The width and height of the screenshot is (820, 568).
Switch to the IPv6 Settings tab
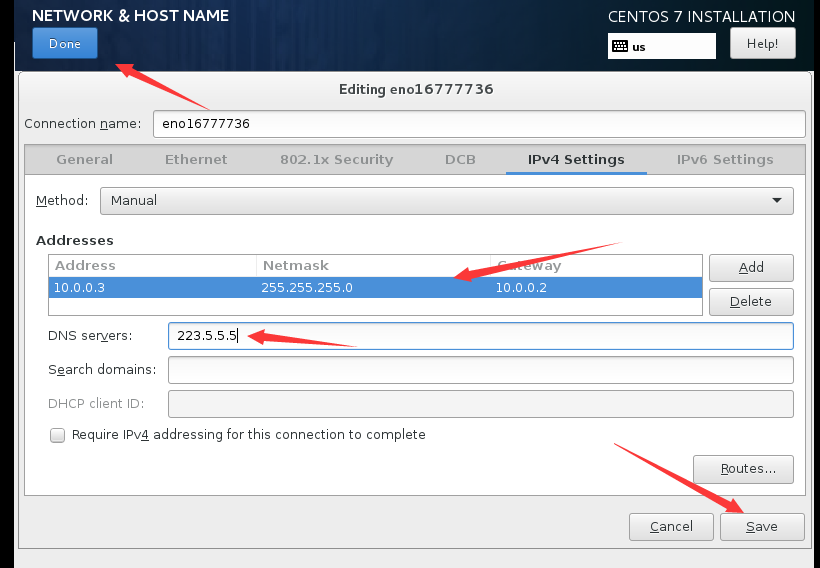pos(725,160)
